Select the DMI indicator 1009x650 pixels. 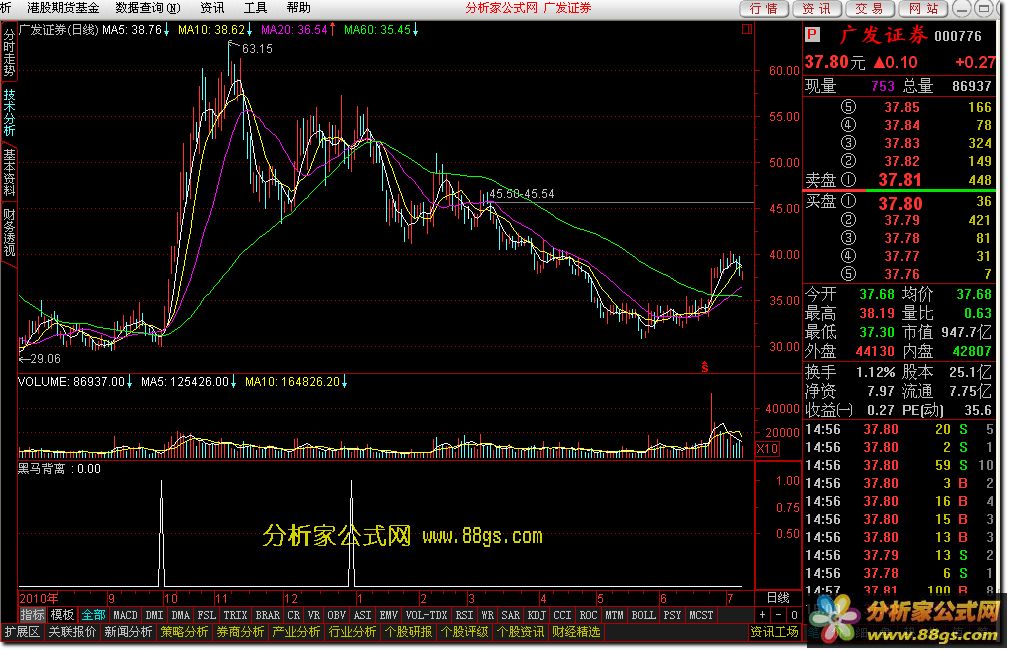click(154, 615)
